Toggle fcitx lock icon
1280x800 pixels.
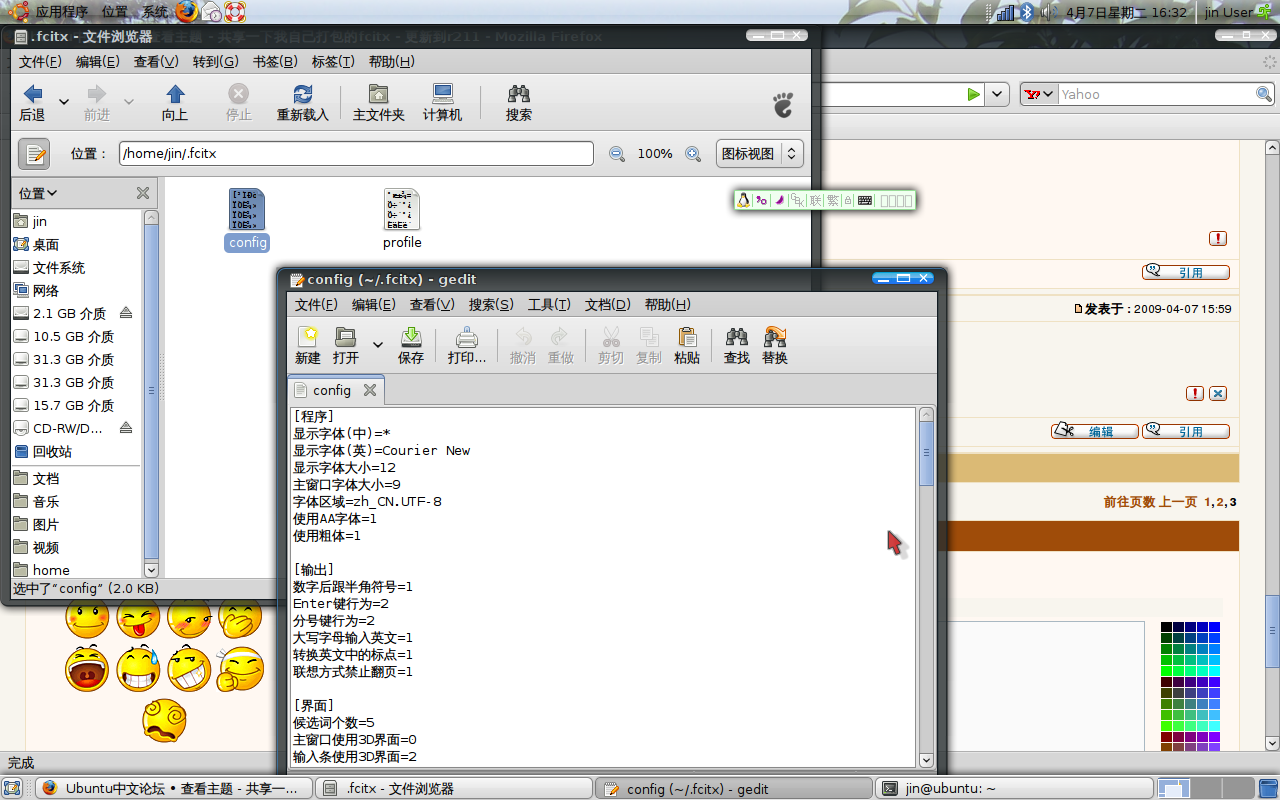point(848,200)
